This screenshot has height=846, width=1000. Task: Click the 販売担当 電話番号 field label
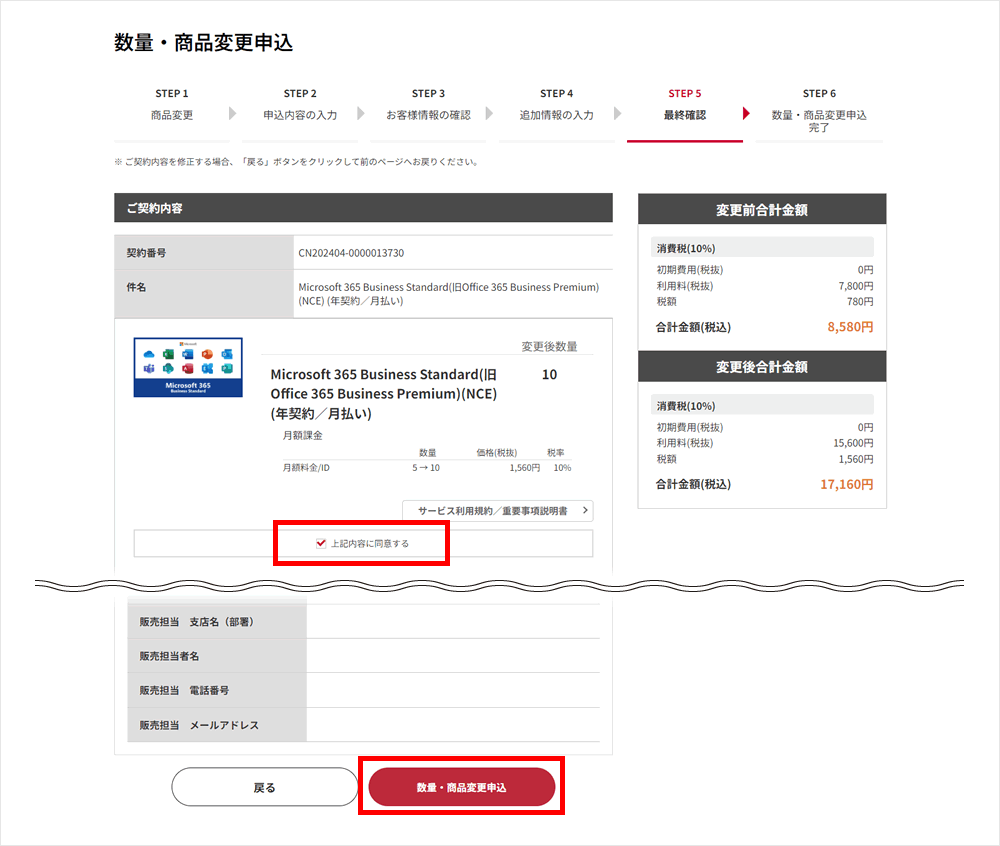[184, 690]
